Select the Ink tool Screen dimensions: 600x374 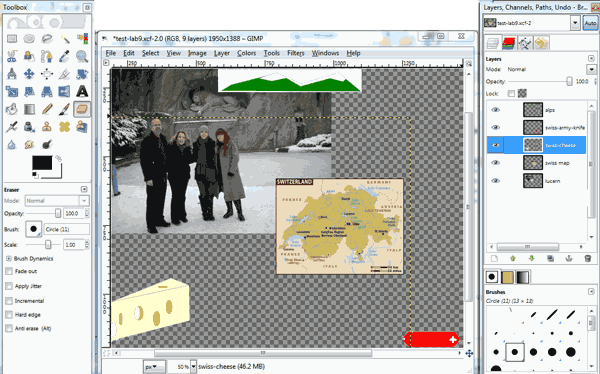point(29,126)
